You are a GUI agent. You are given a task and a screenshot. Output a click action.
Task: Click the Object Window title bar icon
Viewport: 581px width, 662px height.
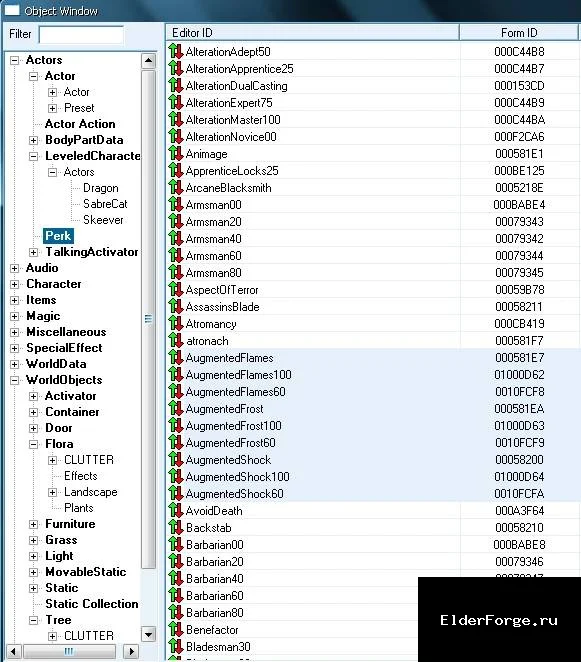[11, 10]
